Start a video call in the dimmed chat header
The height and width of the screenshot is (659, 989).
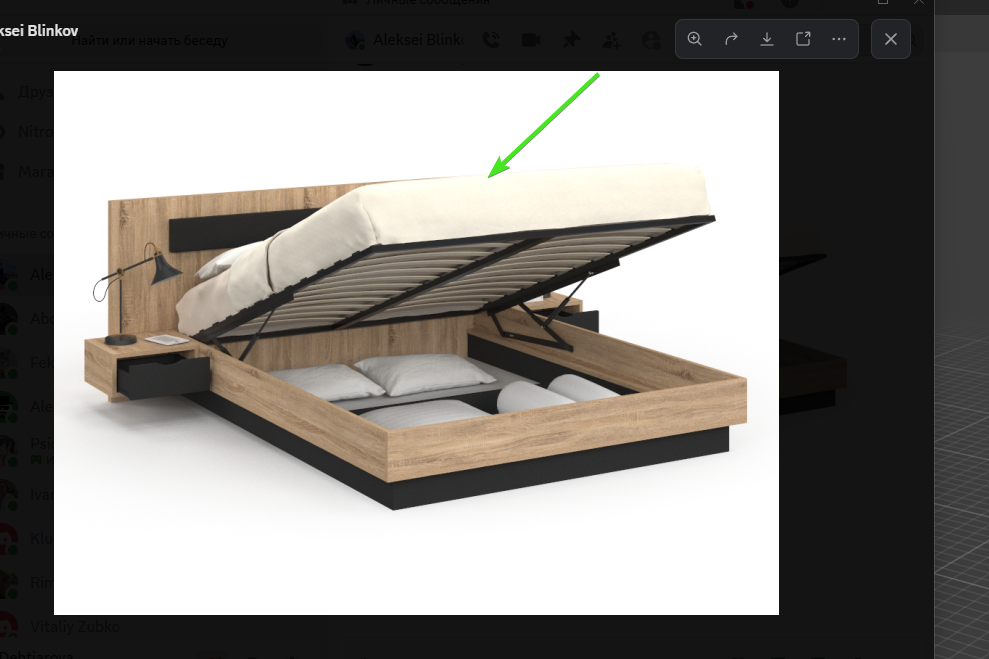point(531,40)
